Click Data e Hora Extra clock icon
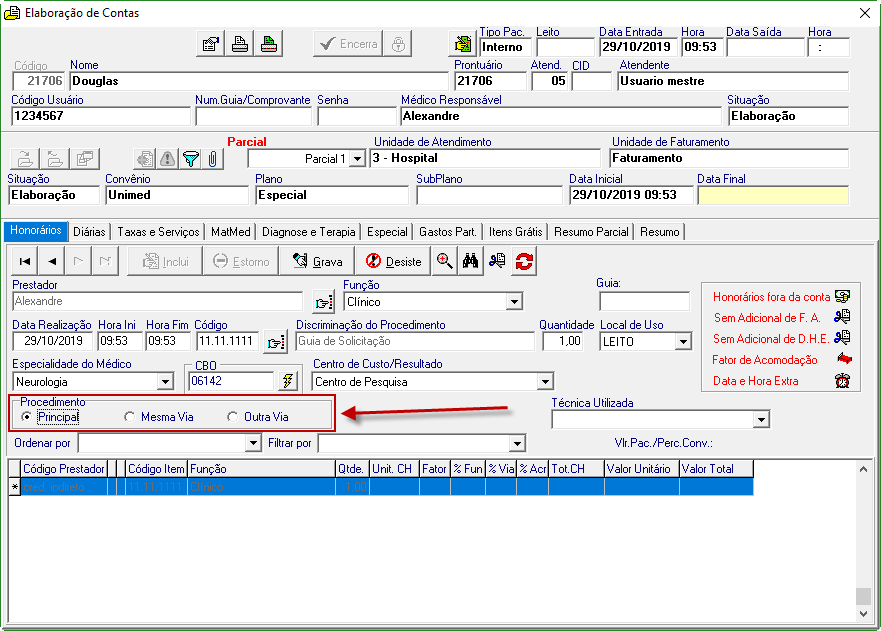This screenshot has height=631, width=881. tap(842, 381)
